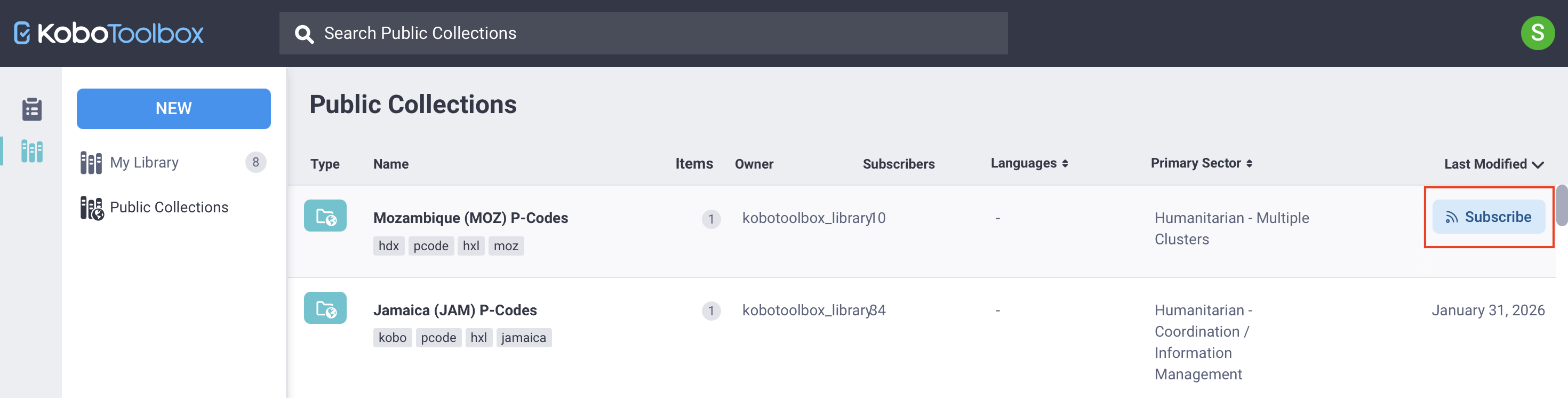Select Public Collections in the sidebar
The width and height of the screenshot is (1568, 398).
coord(169,208)
